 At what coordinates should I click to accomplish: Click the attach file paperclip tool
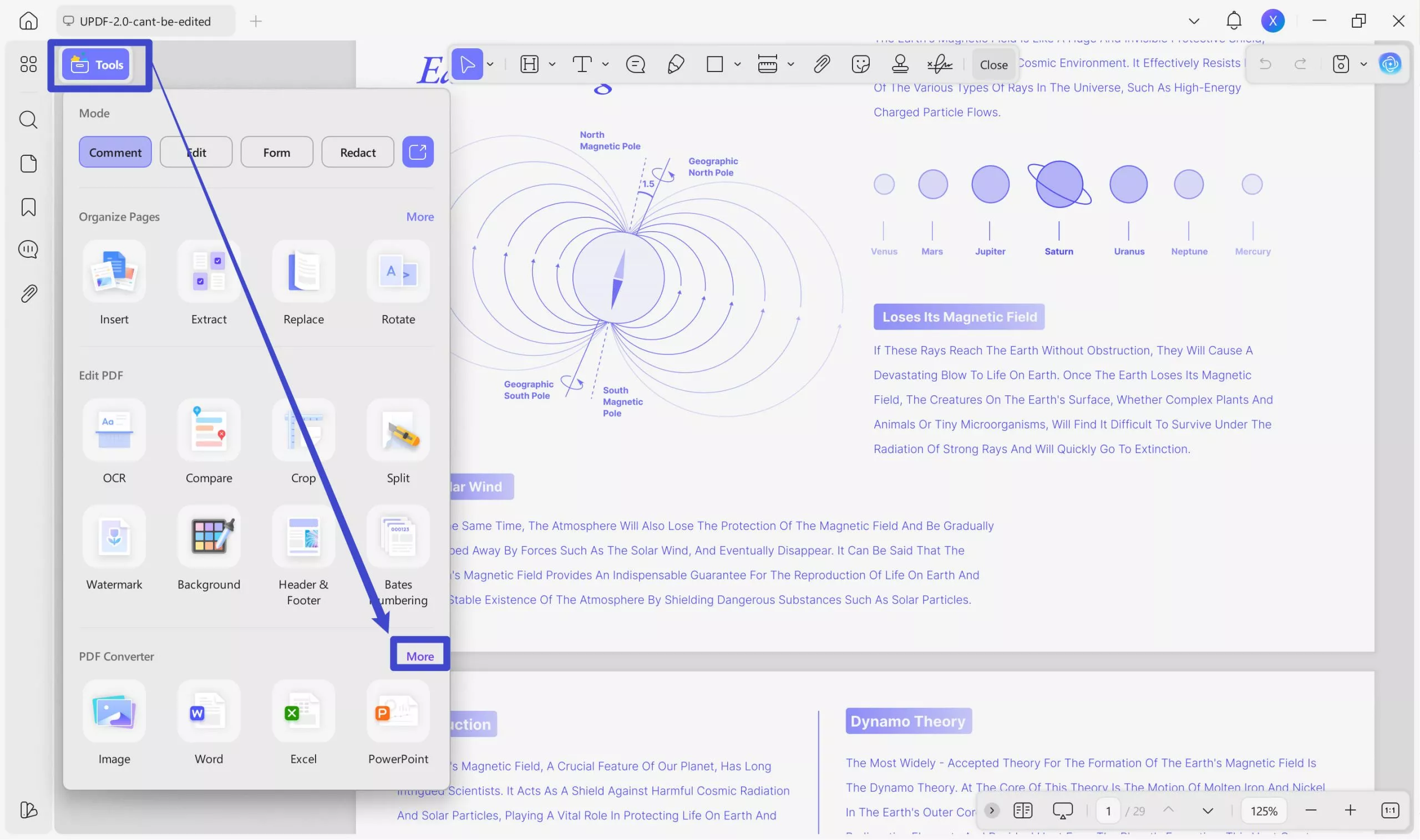(x=821, y=64)
